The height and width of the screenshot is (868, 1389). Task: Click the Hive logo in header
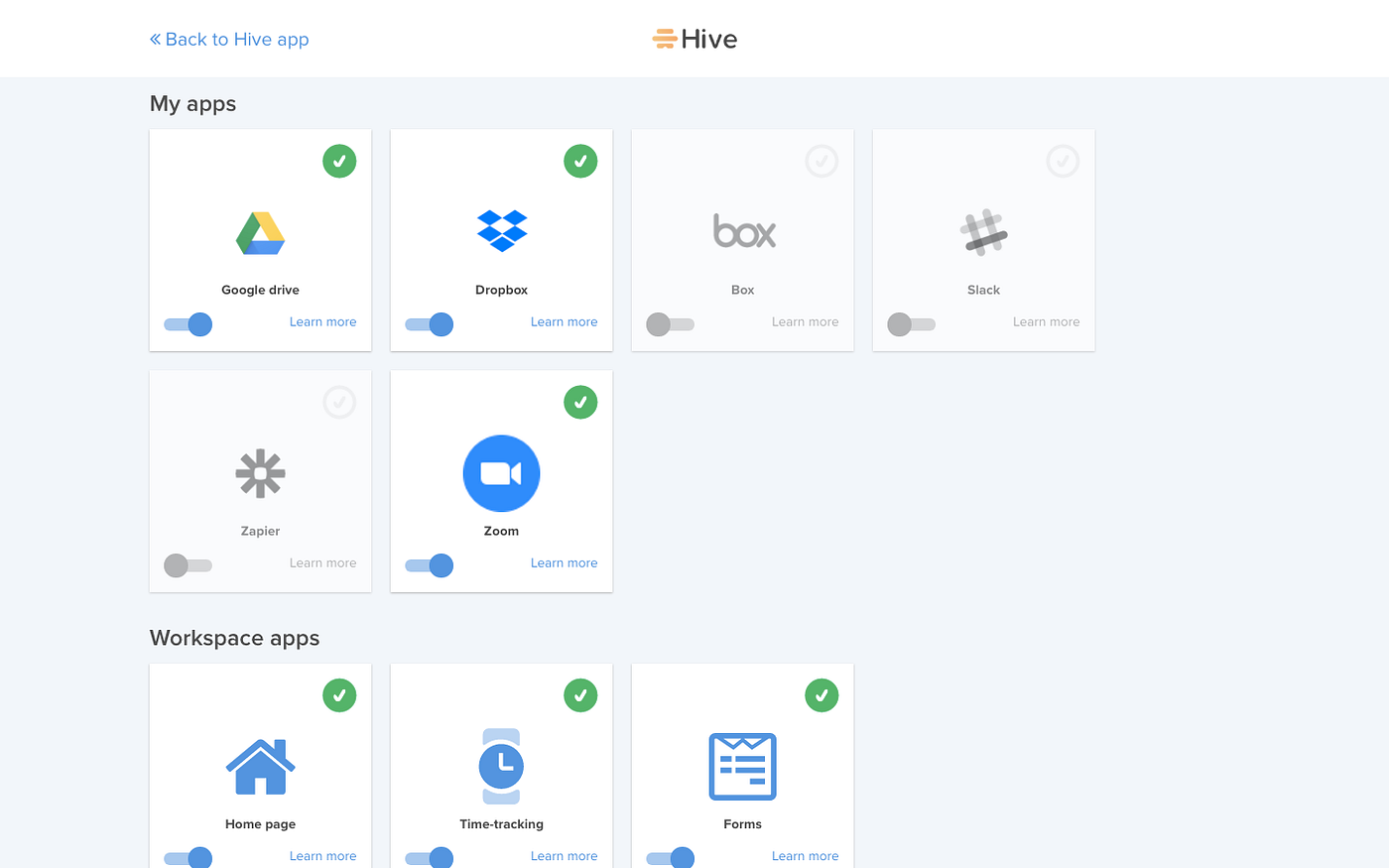coord(694,39)
